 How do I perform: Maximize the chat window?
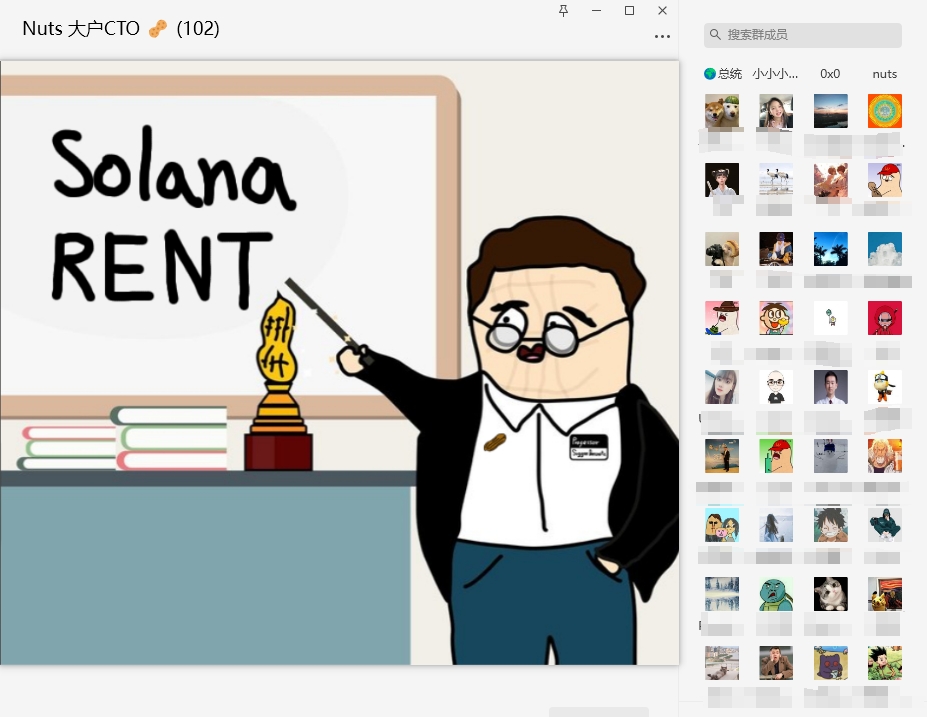tap(630, 11)
